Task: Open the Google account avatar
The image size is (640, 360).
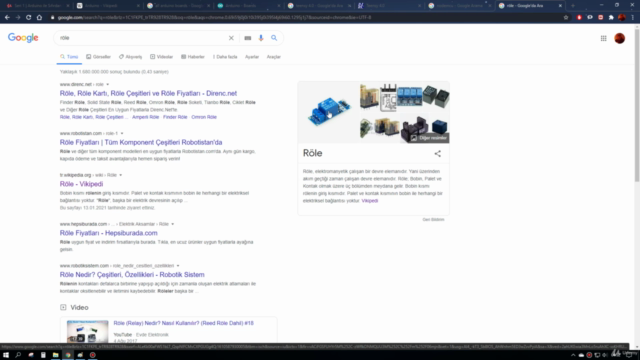Action: pyautogui.click(x=620, y=38)
